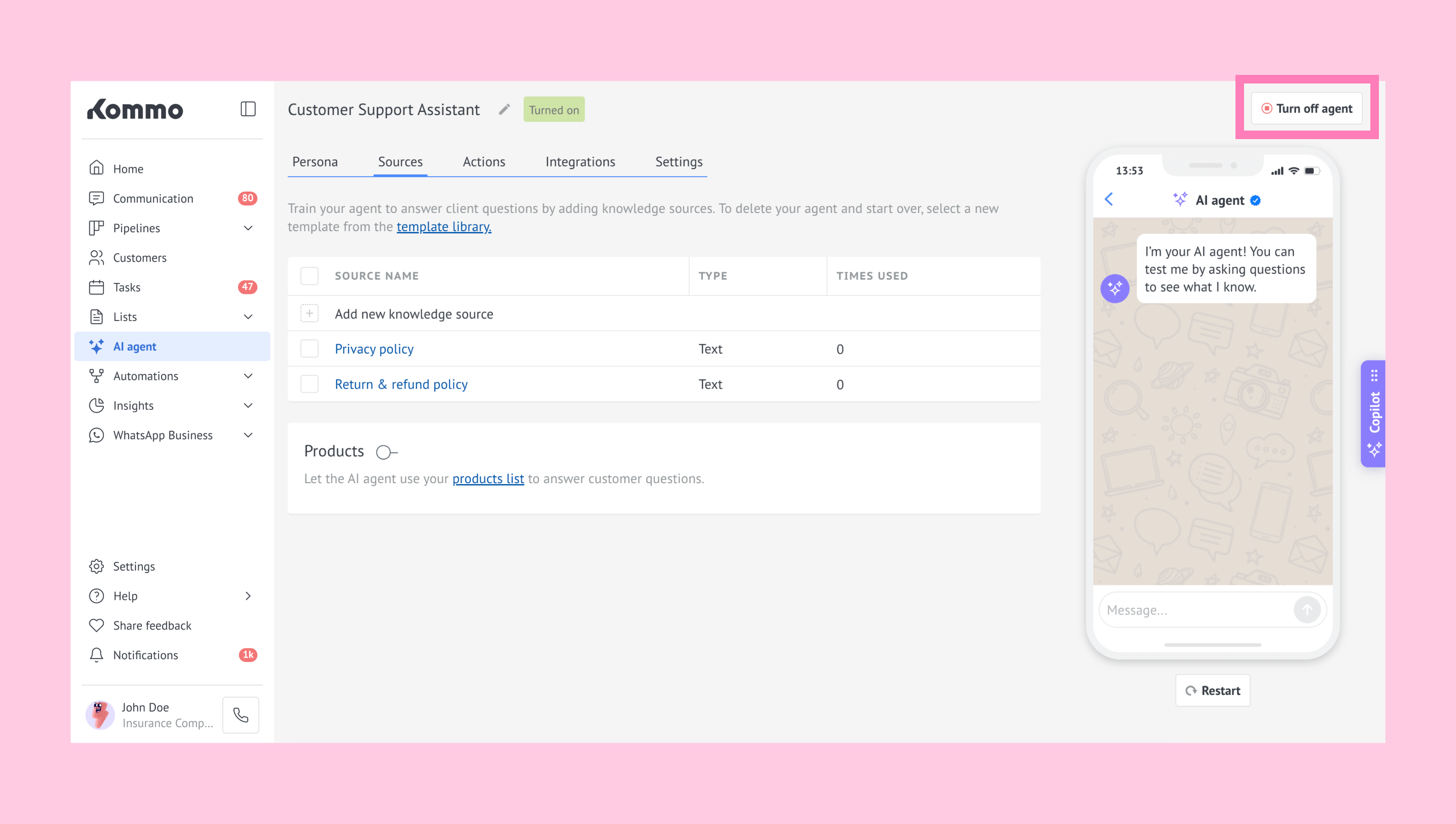Select all sources header checkbox
Viewport: 1456px width, 824px height.
tap(309, 276)
